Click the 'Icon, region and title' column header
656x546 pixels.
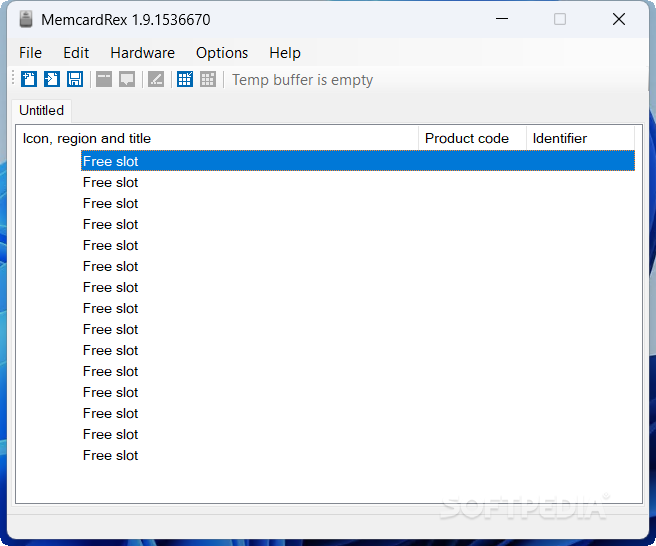[x=217, y=138]
